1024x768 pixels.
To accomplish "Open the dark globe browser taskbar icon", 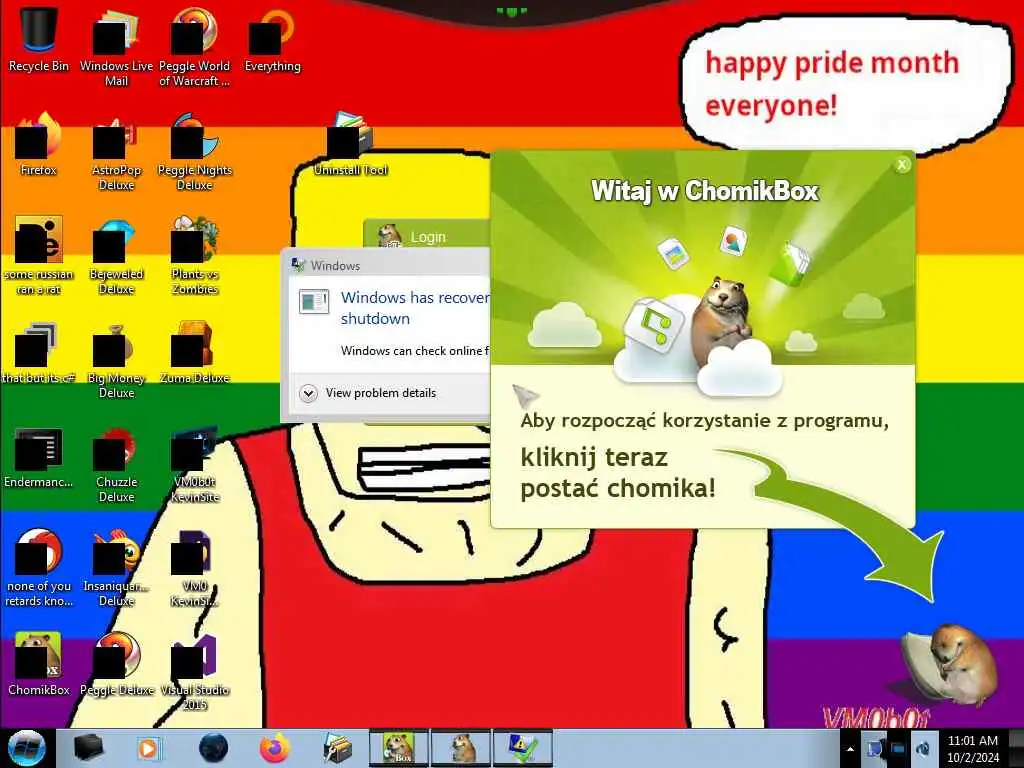I will tap(213, 748).
